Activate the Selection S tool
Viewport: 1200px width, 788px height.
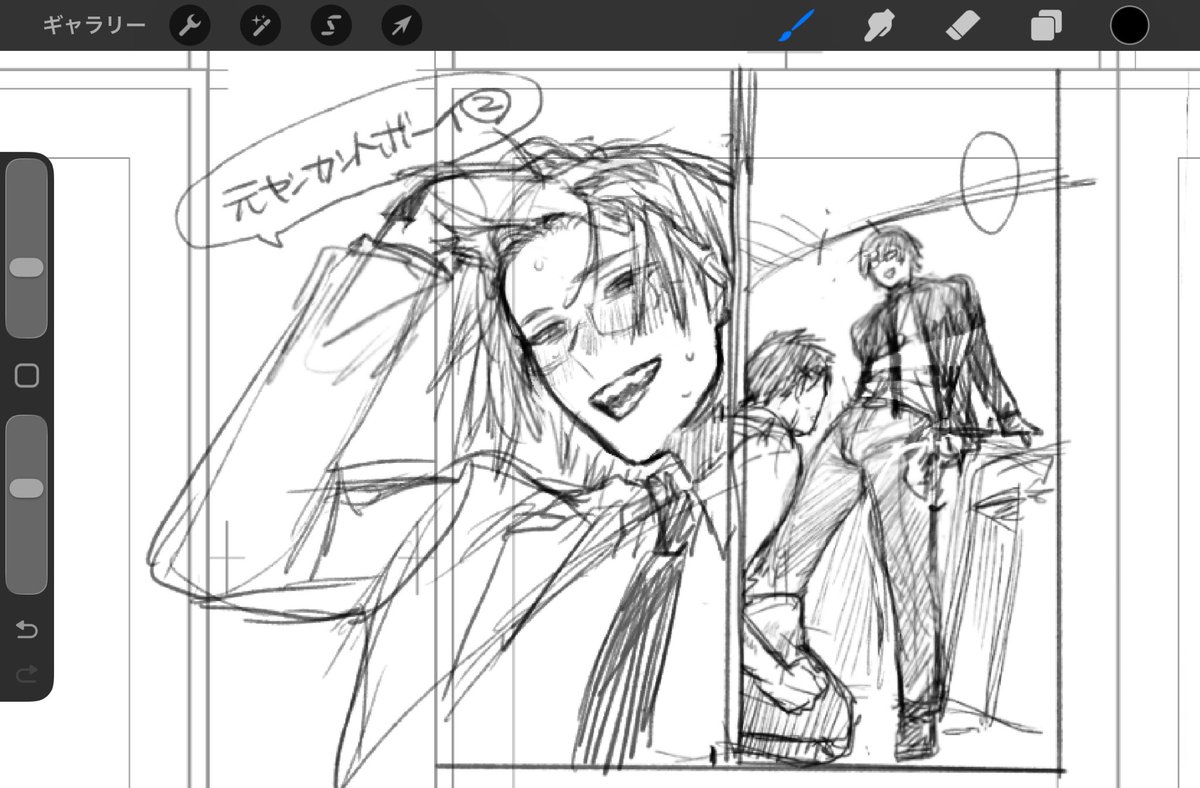[x=331, y=27]
